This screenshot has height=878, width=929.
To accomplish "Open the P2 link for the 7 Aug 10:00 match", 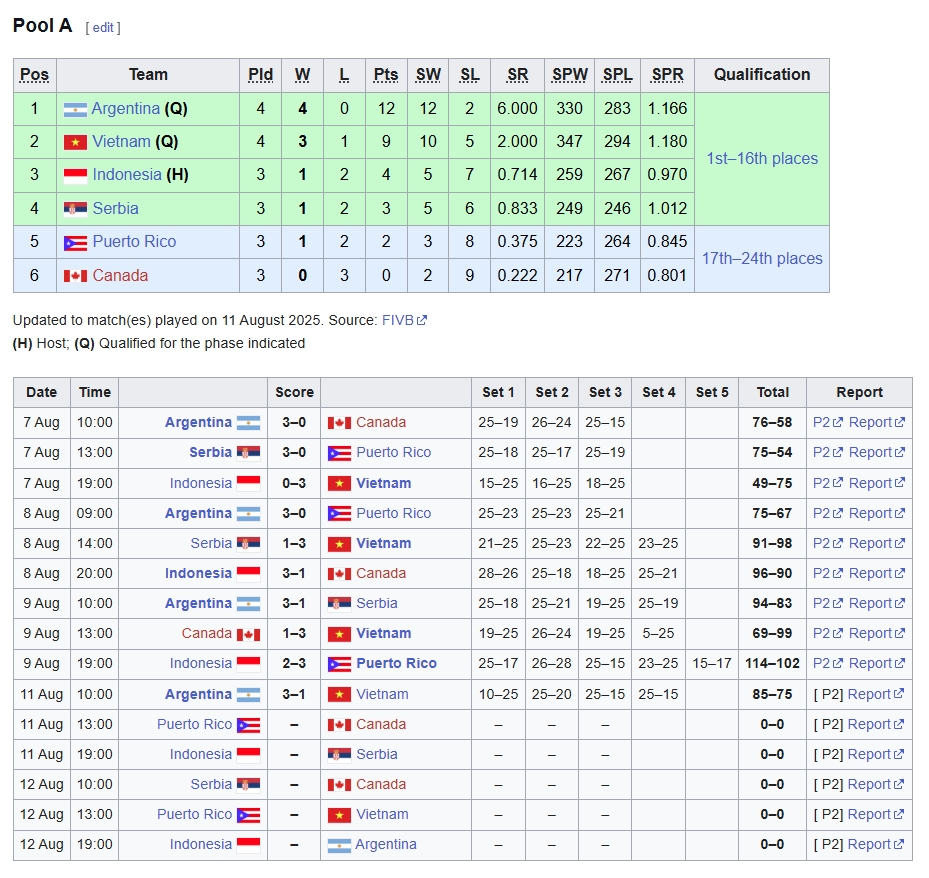I will [x=822, y=423].
